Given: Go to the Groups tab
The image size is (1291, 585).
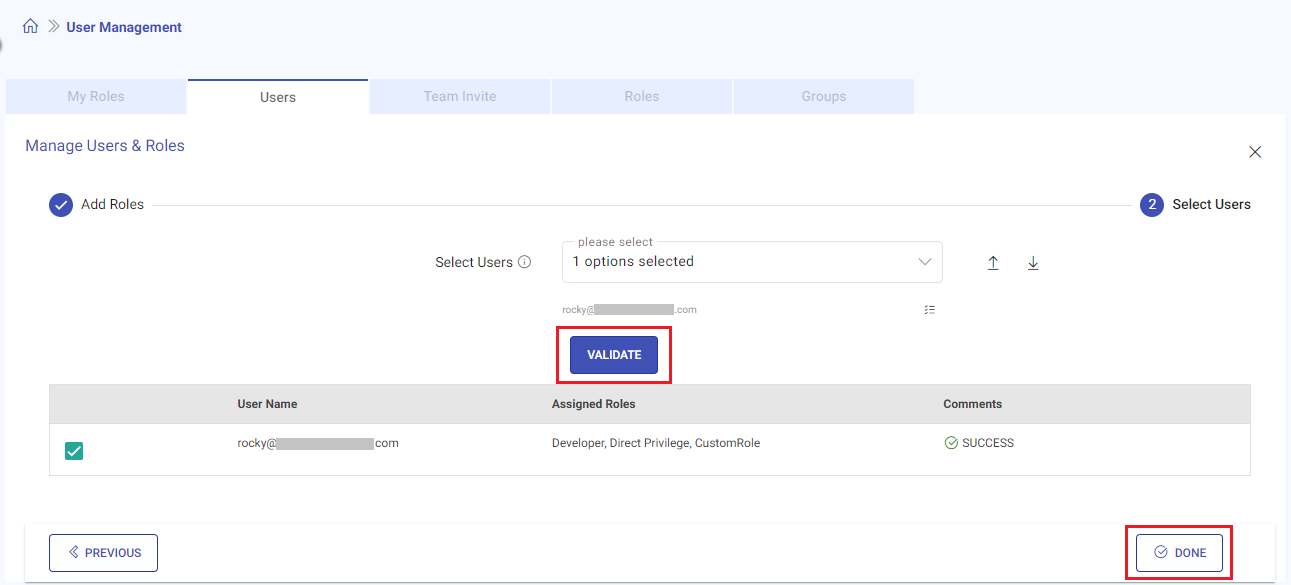Looking at the screenshot, I should (x=823, y=97).
